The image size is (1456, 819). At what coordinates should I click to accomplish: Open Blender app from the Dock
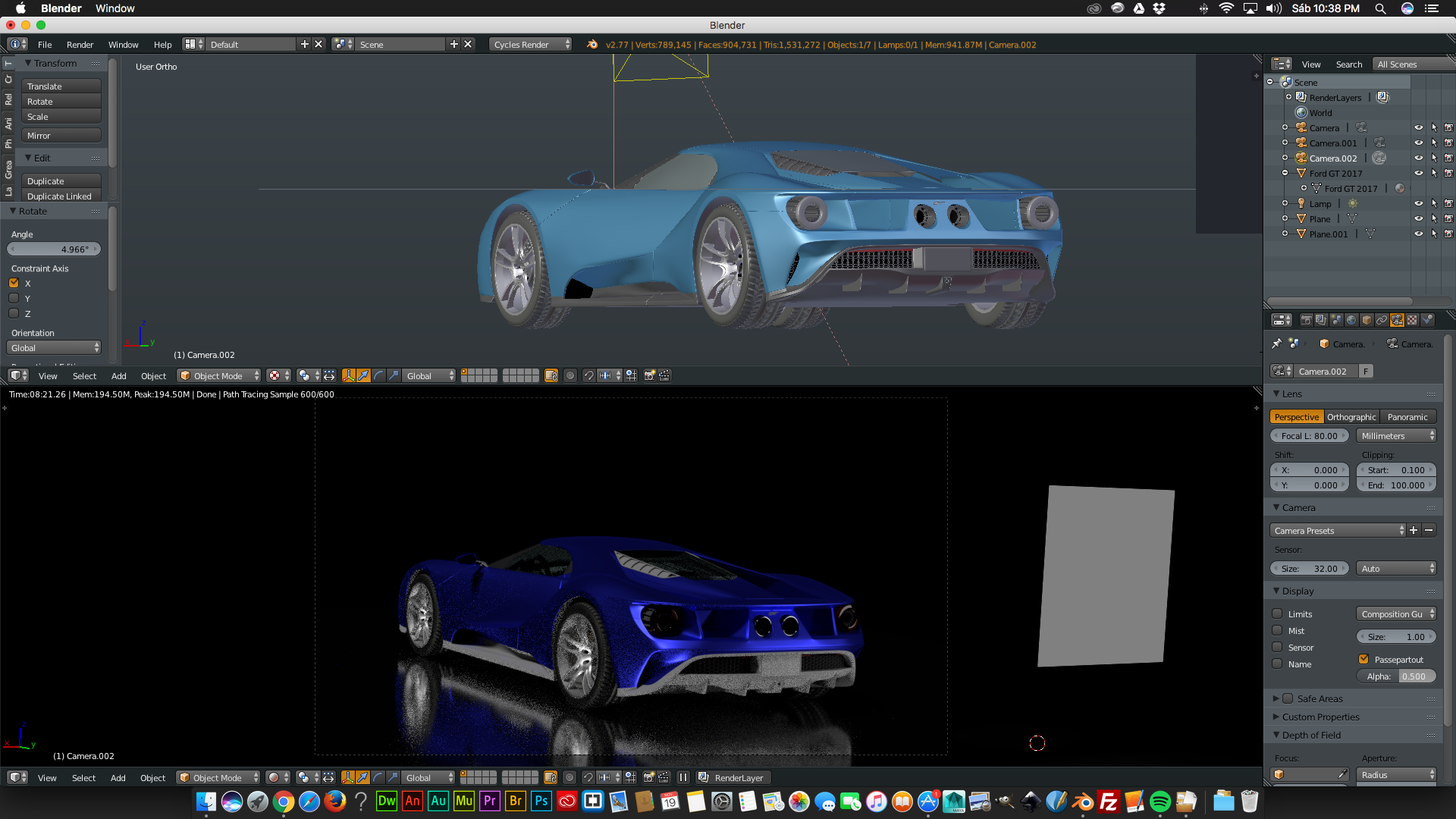coord(1082,802)
